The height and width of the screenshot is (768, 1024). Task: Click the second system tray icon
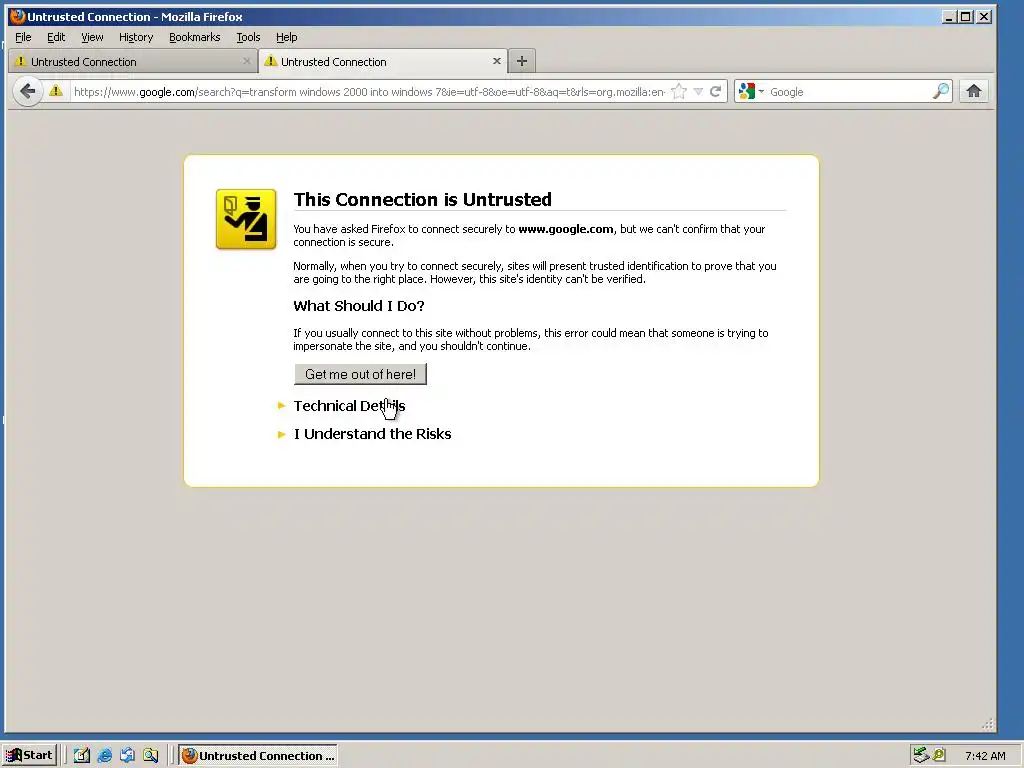pyautogui.click(x=939, y=755)
